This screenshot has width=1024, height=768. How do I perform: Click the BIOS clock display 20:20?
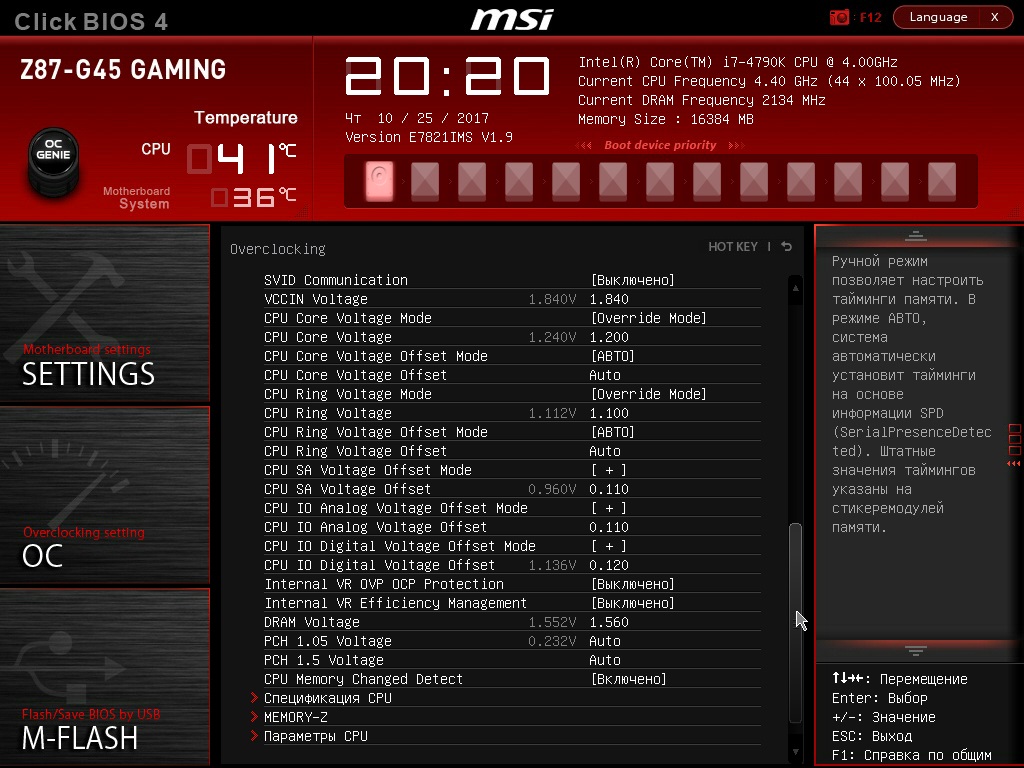click(447, 76)
